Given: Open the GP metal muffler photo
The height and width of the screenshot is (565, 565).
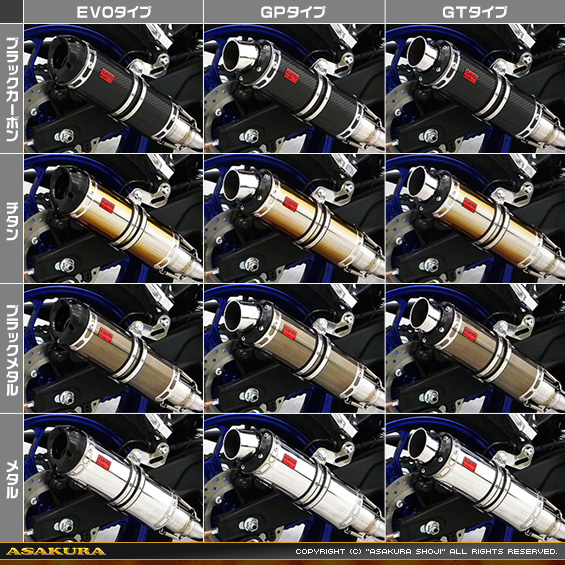Looking at the screenshot, I should pos(294,478).
